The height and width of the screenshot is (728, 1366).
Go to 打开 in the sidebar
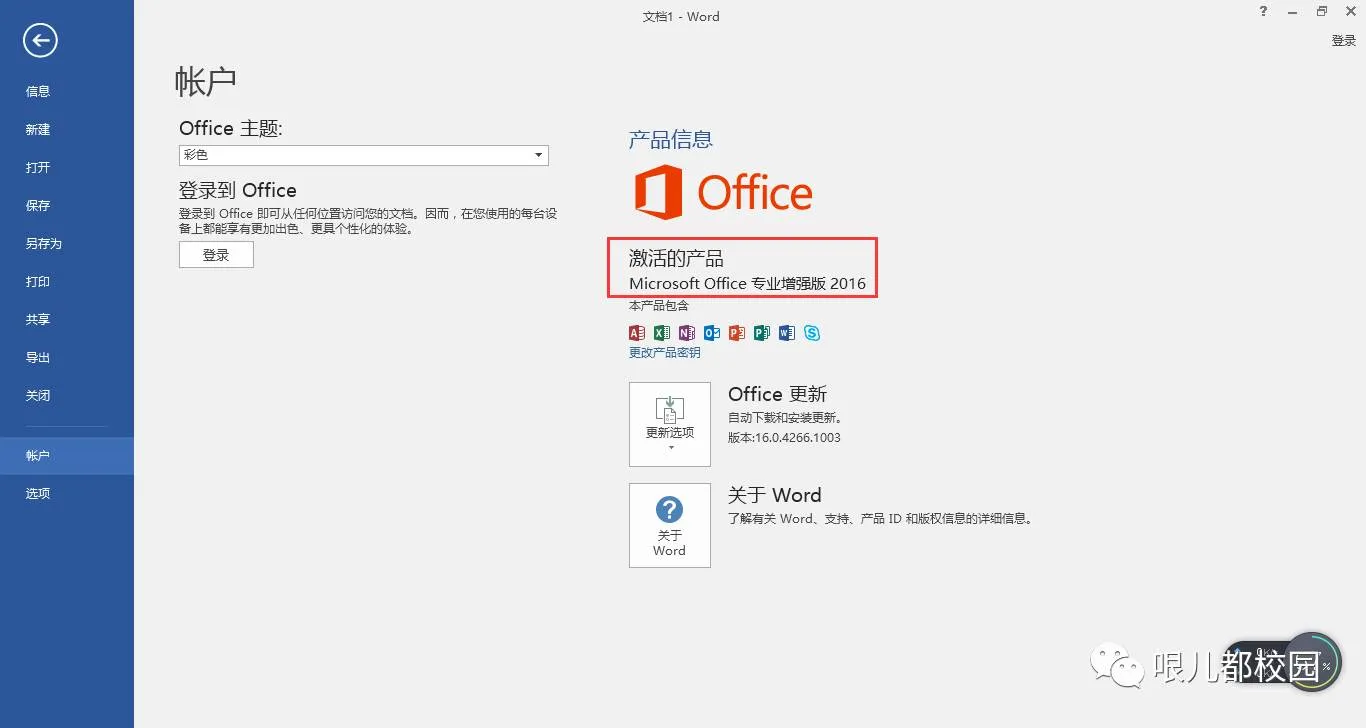[x=67, y=167]
